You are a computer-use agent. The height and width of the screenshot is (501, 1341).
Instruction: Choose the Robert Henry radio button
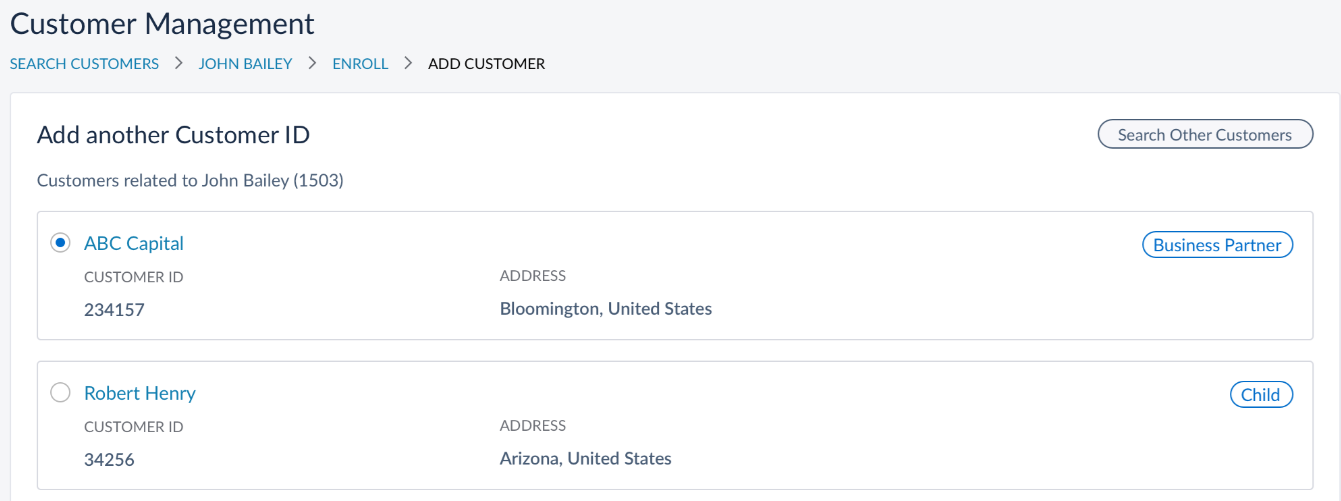pyautogui.click(x=61, y=393)
